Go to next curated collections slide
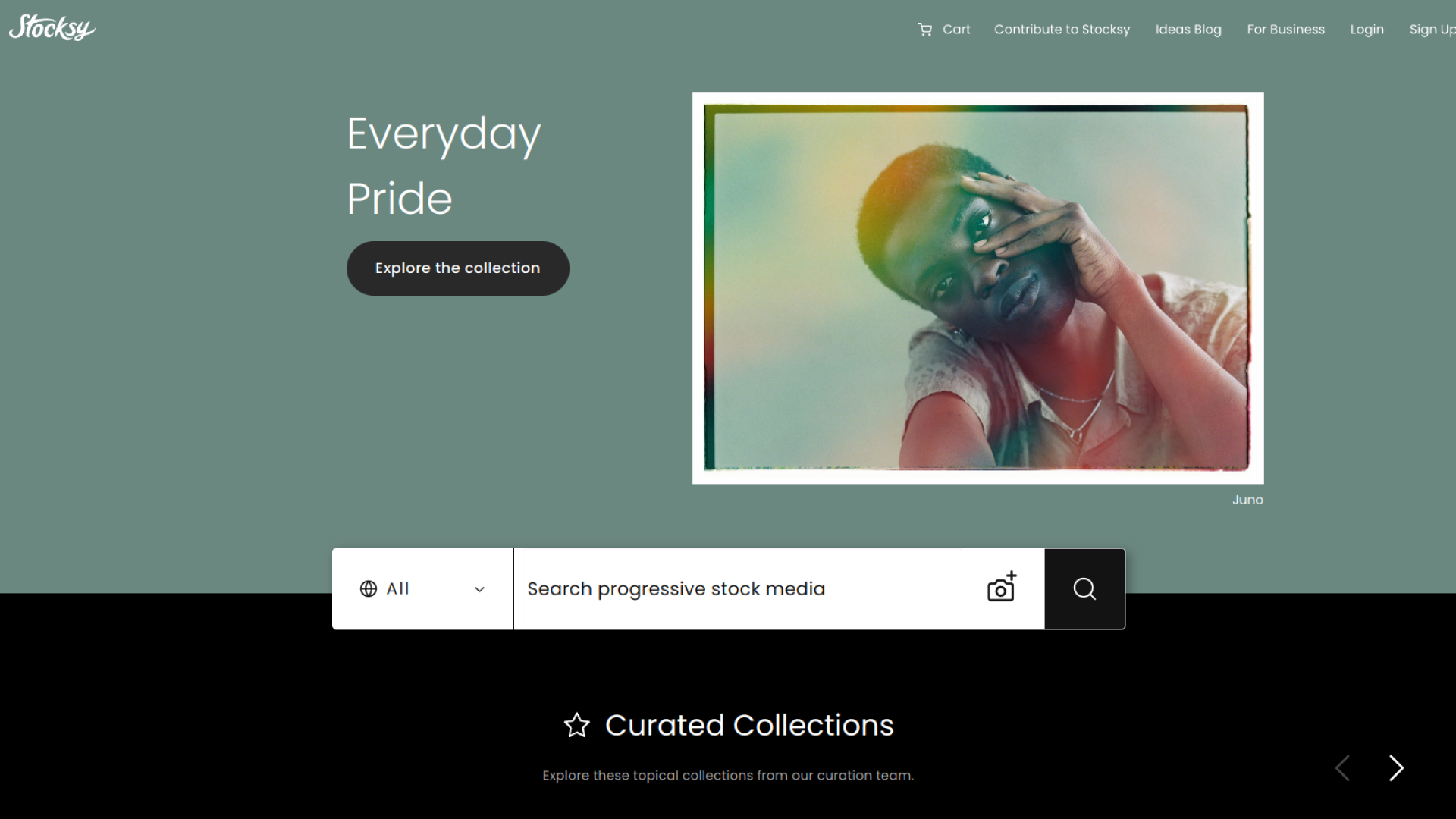 tap(1396, 768)
